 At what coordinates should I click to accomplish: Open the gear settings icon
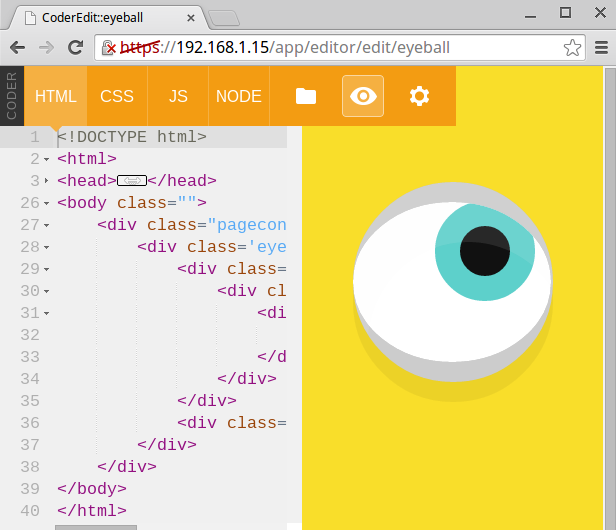tap(419, 96)
